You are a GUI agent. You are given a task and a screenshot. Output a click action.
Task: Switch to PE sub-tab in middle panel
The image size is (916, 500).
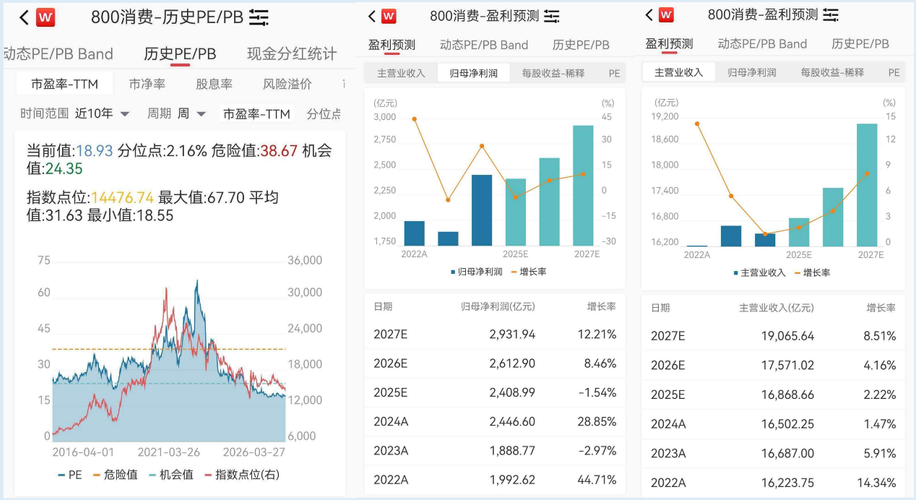[x=614, y=74]
